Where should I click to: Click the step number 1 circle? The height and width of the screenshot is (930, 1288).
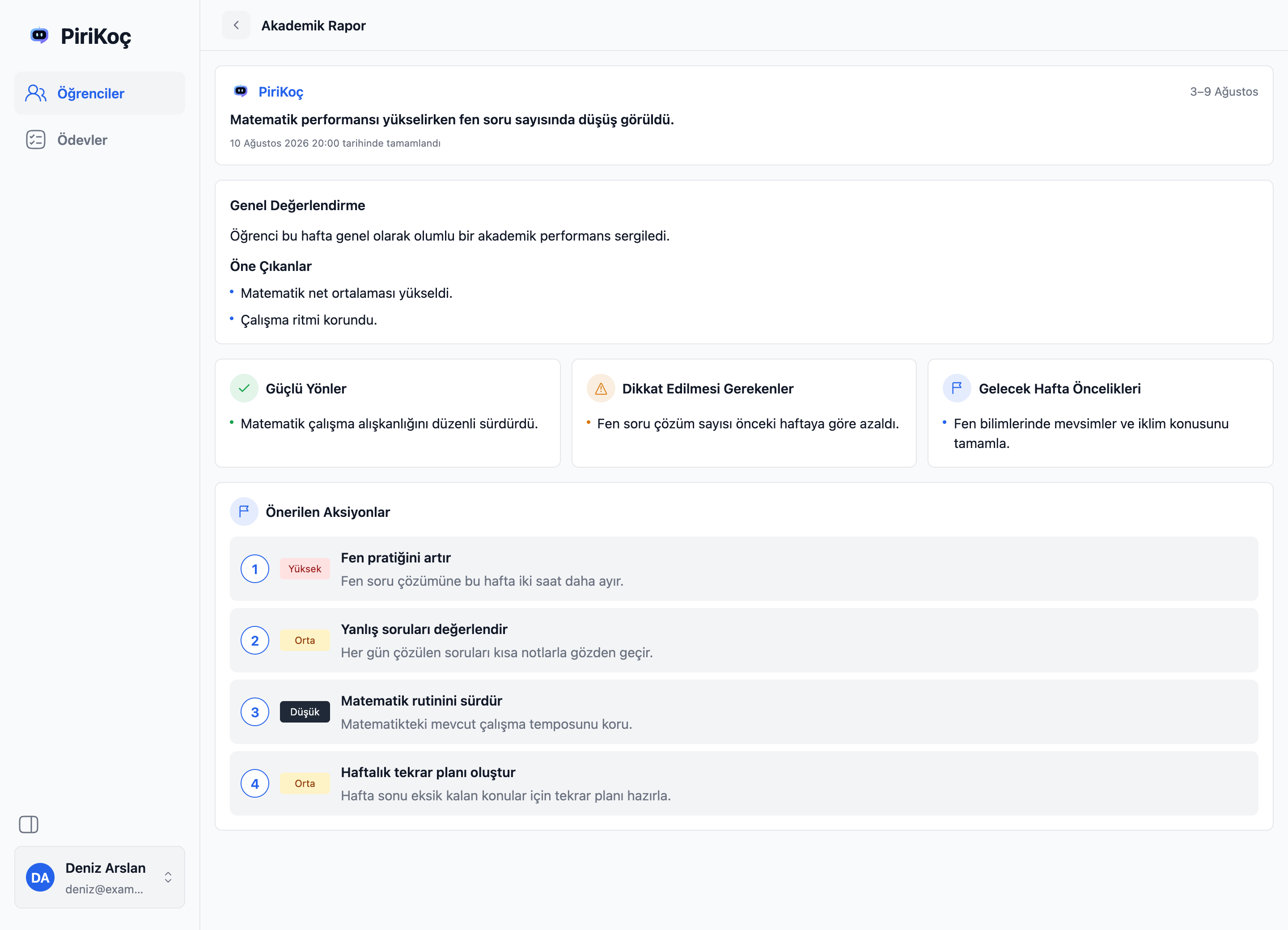(x=255, y=569)
